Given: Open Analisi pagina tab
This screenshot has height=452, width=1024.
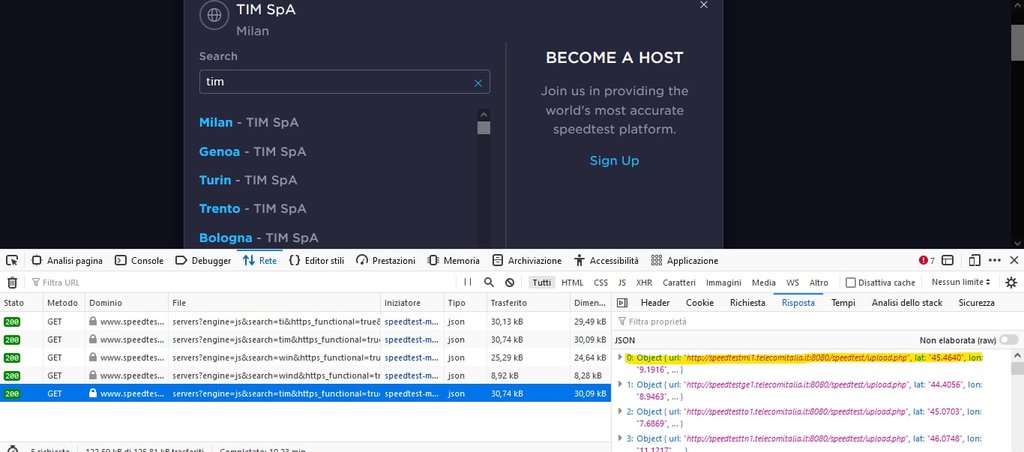Looking at the screenshot, I should tap(67, 261).
